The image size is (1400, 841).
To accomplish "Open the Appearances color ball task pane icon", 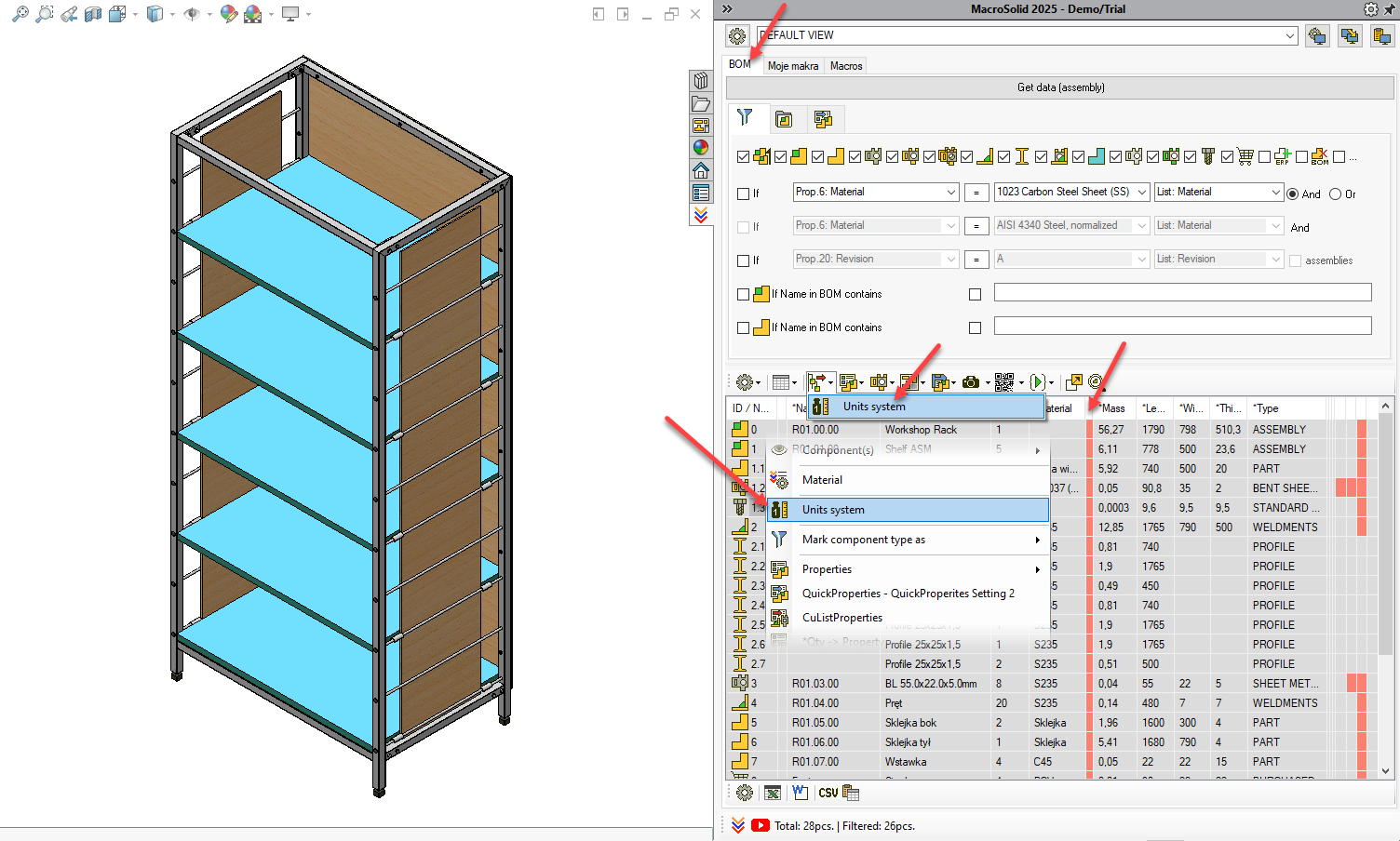I will 701,147.
